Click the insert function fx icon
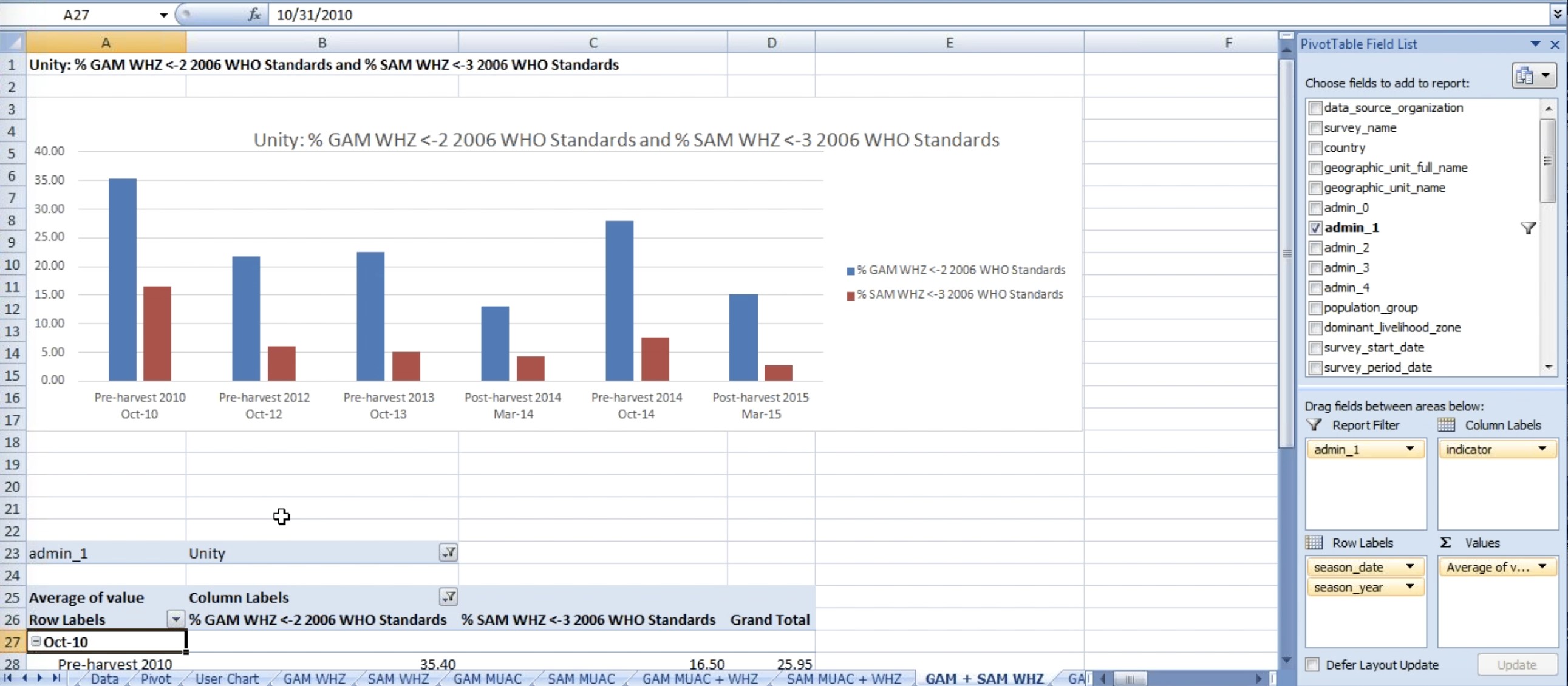Screen dimensions: 1568x686 [254, 15]
